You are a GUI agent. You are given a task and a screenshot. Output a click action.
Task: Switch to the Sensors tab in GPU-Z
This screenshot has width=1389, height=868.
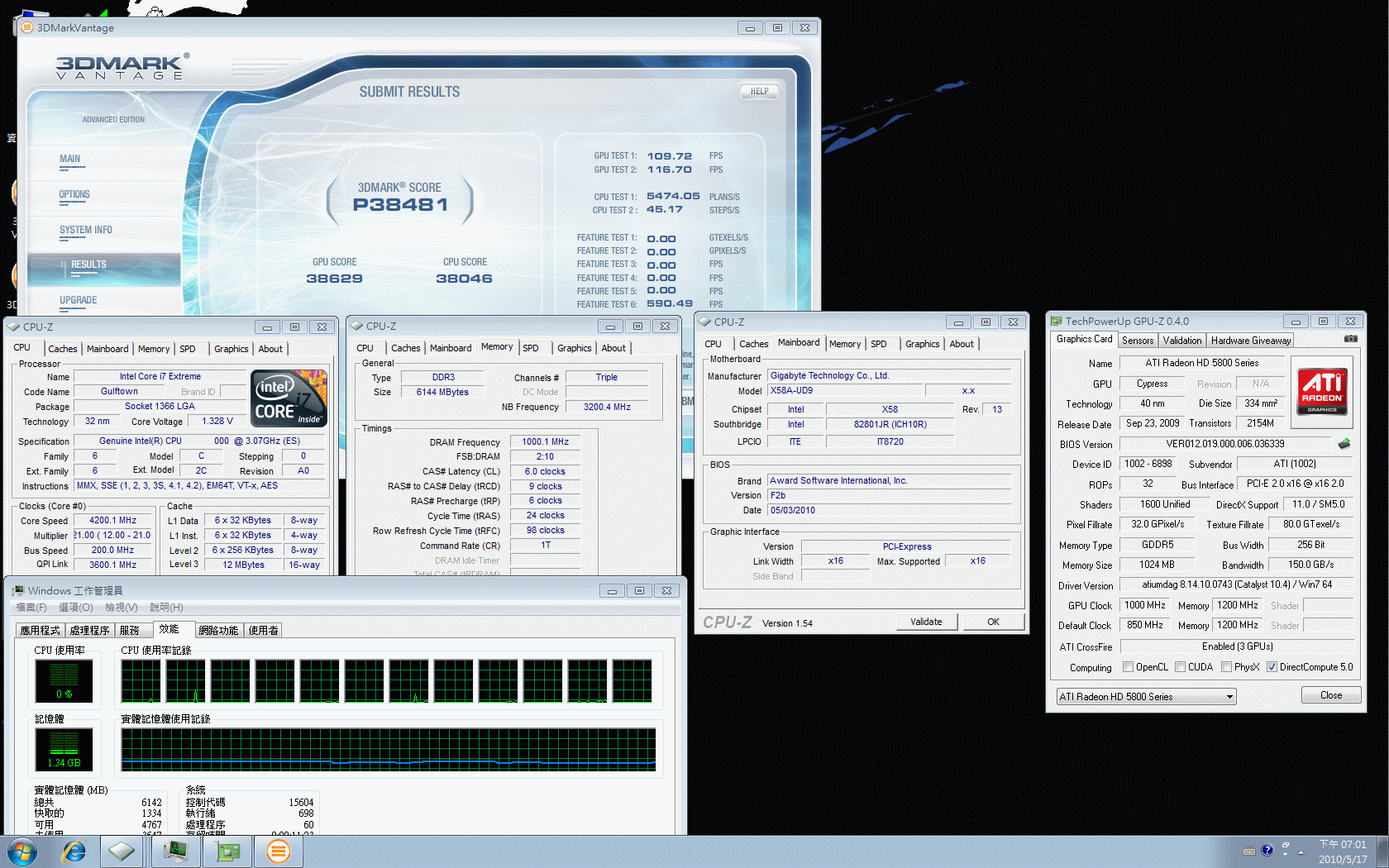click(x=1138, y=341)
